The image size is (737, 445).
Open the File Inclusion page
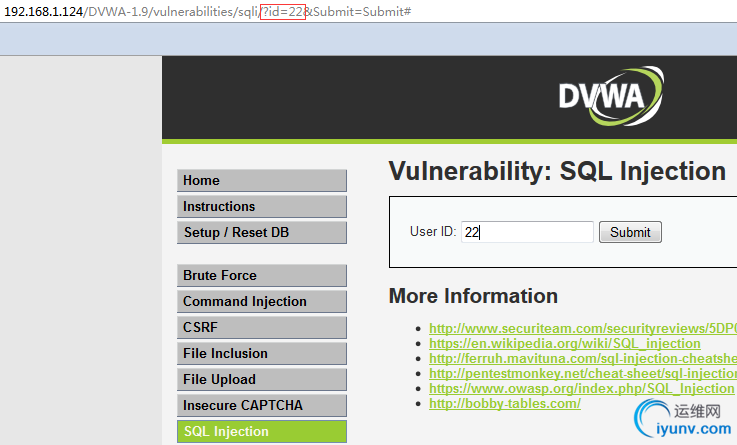click(x=262, y=353)
